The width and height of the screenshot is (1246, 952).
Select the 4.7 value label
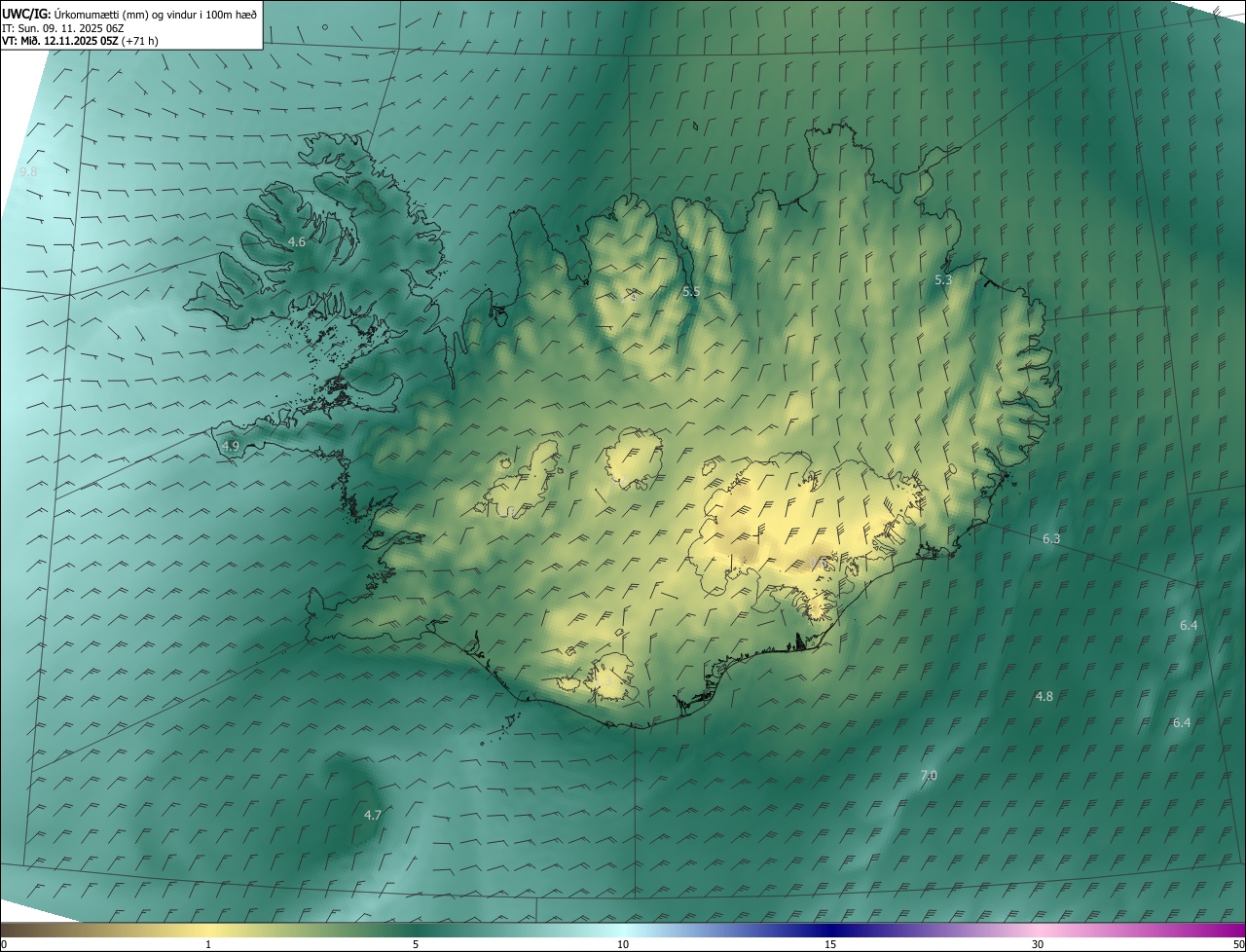(372, 815)
